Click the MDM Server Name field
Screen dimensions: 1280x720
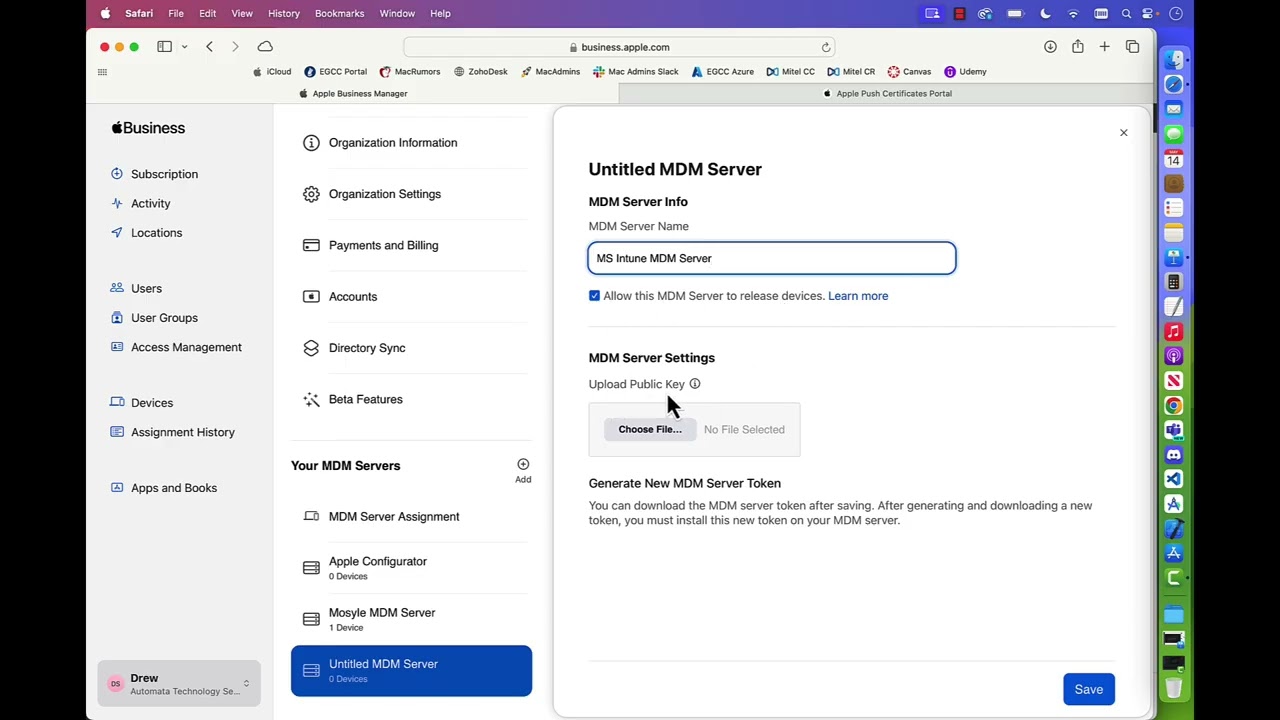772,258
